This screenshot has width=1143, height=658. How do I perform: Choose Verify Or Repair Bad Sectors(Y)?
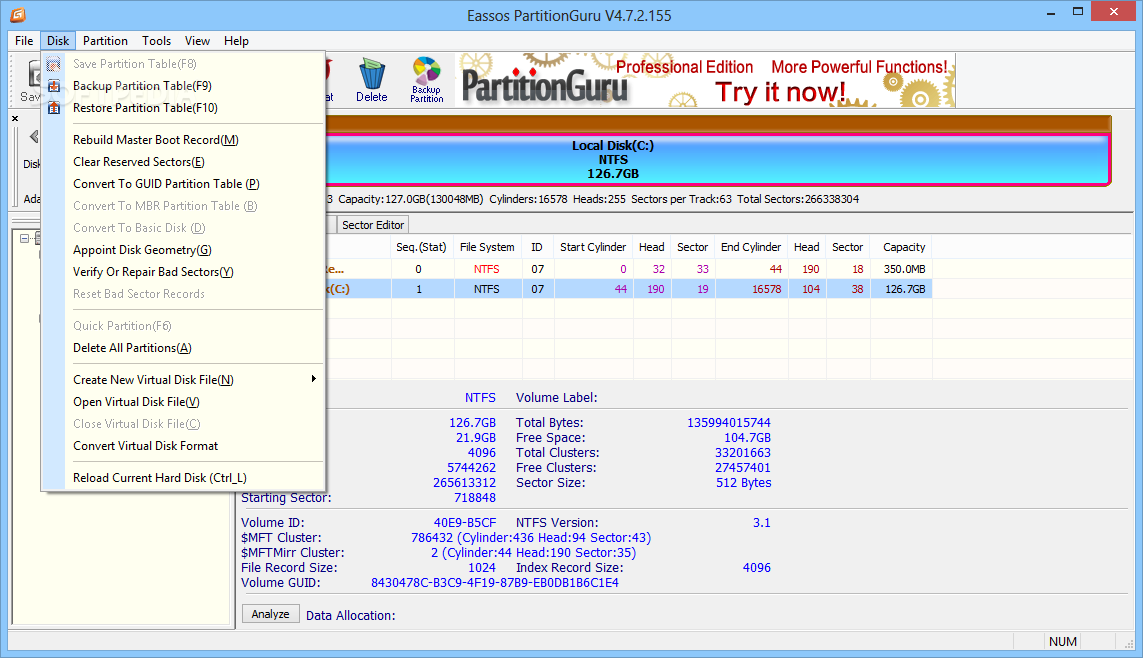click(153, 272)
